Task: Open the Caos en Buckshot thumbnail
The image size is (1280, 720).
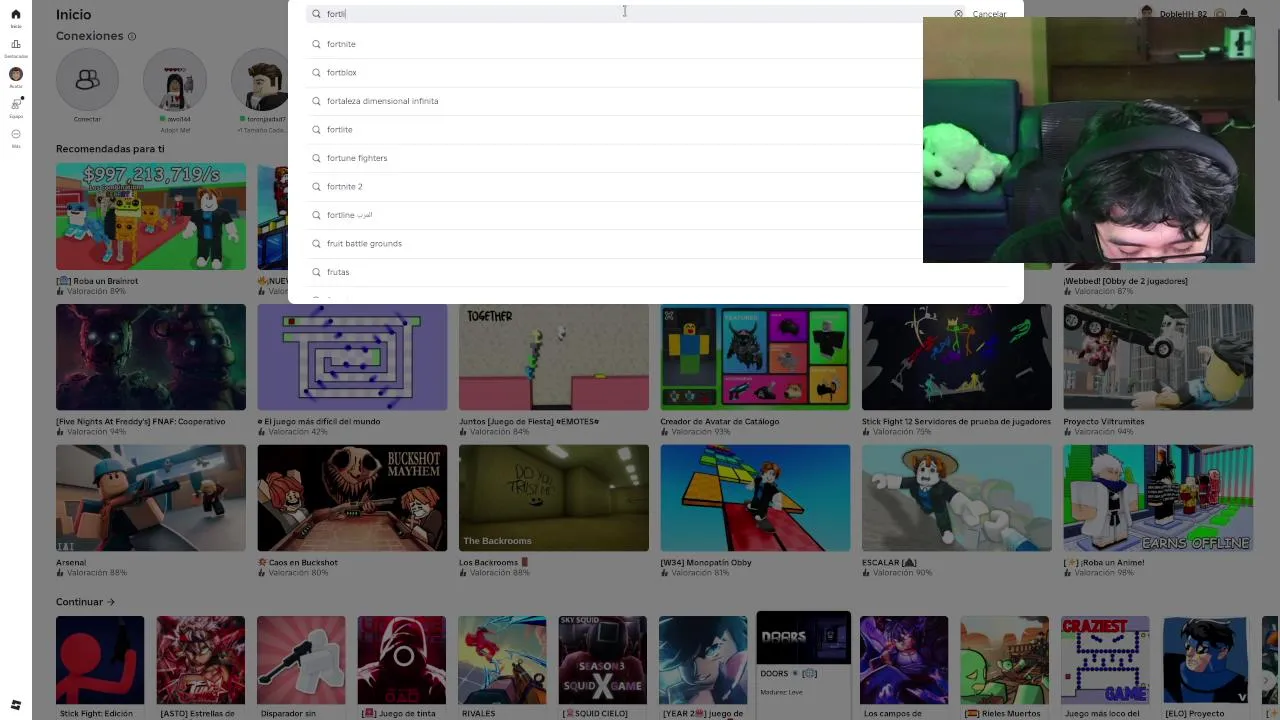Action: click(352, 498)
